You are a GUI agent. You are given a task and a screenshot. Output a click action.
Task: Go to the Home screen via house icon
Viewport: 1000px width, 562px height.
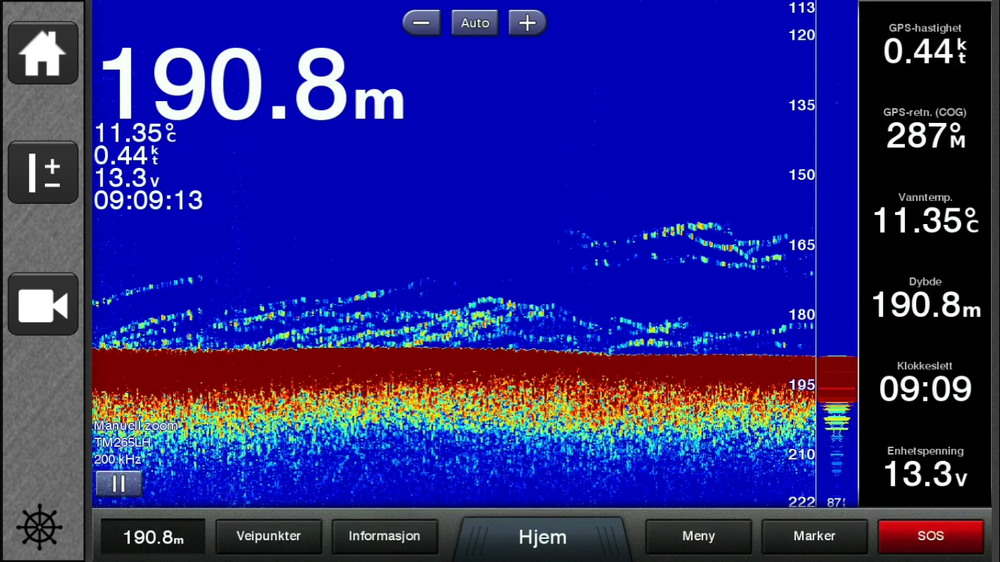(x=43, y=53)
